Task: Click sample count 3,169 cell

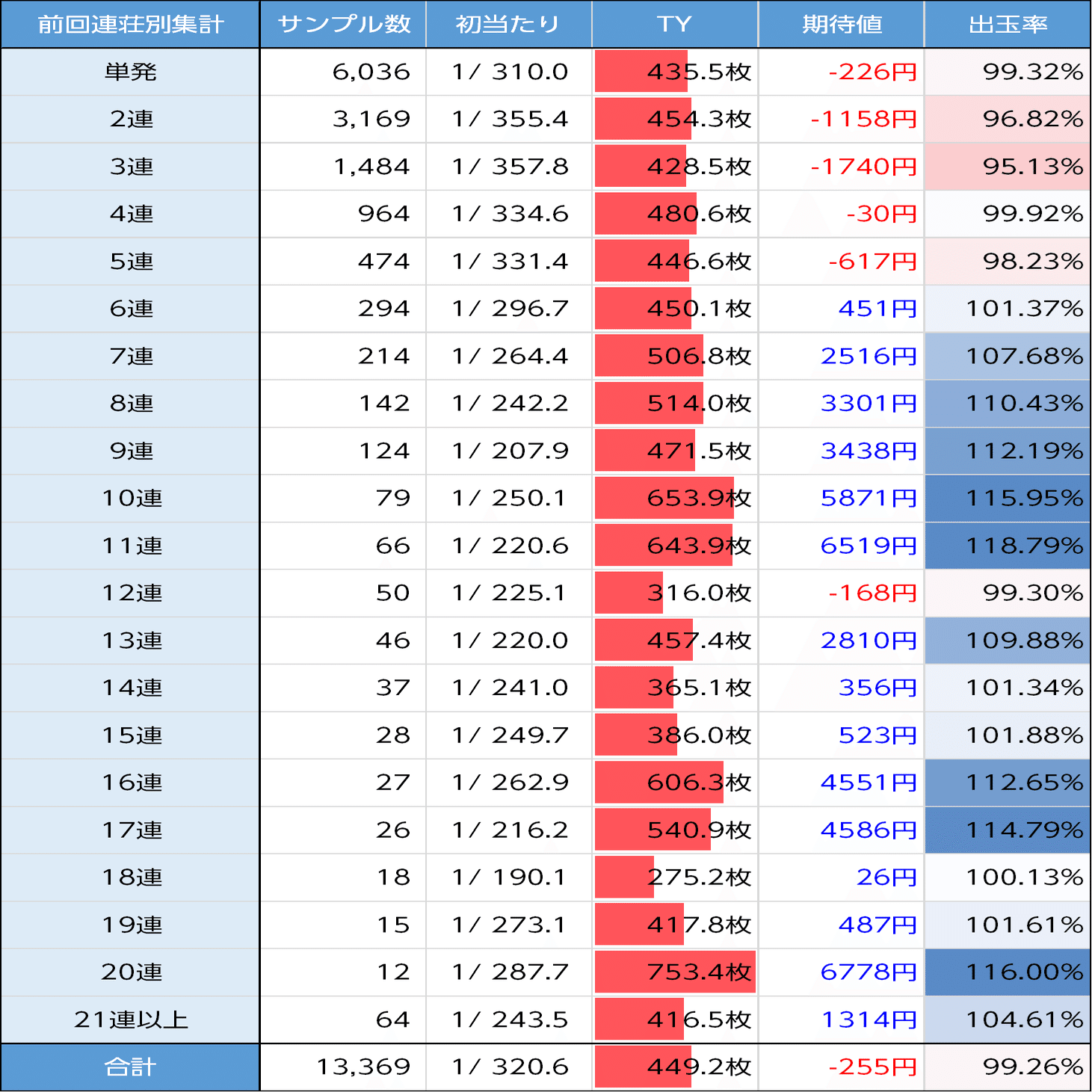Action: [x=343, y=119]
